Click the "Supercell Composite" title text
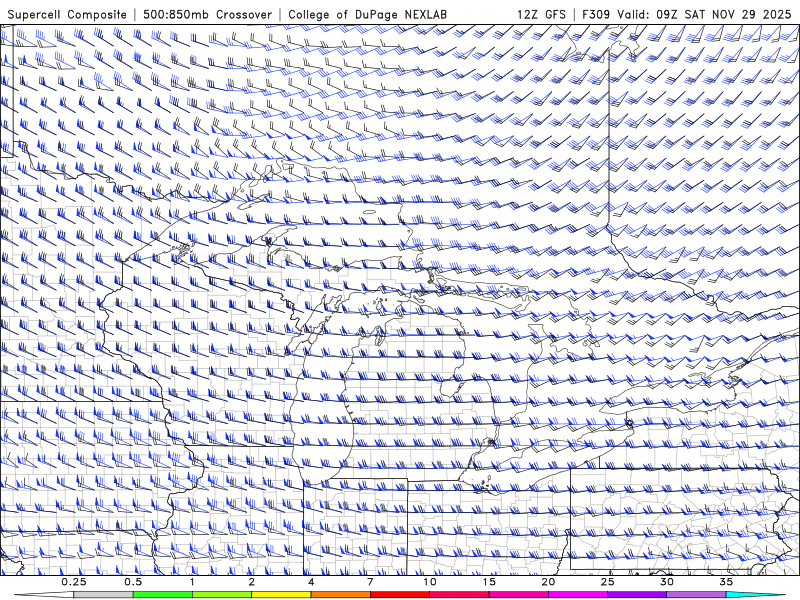The image size is (800, 600). click(x=67, y=14)
